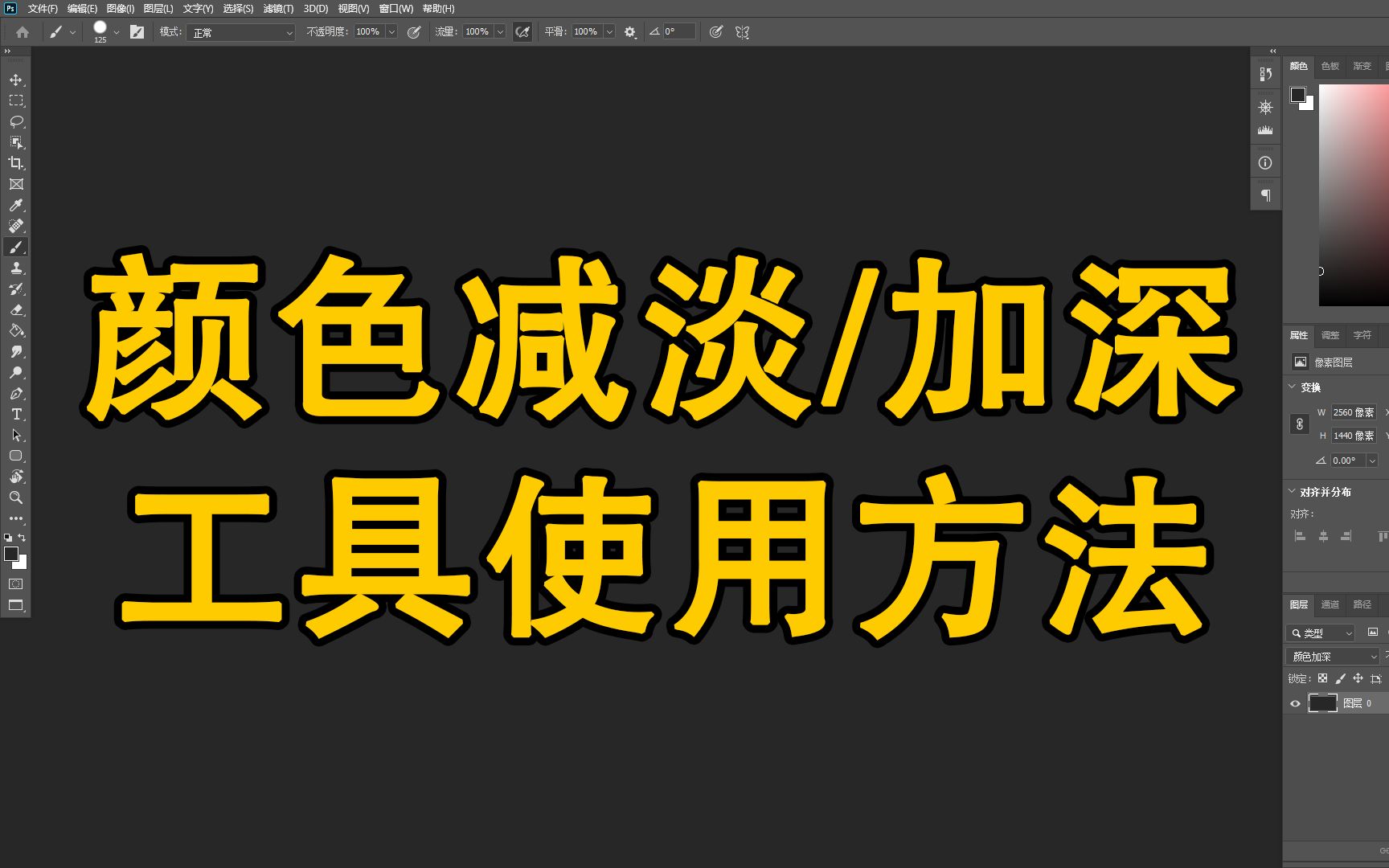The image size is (1389, 868).
Task: Select the Object Selection tool
Action: [16, 142]
